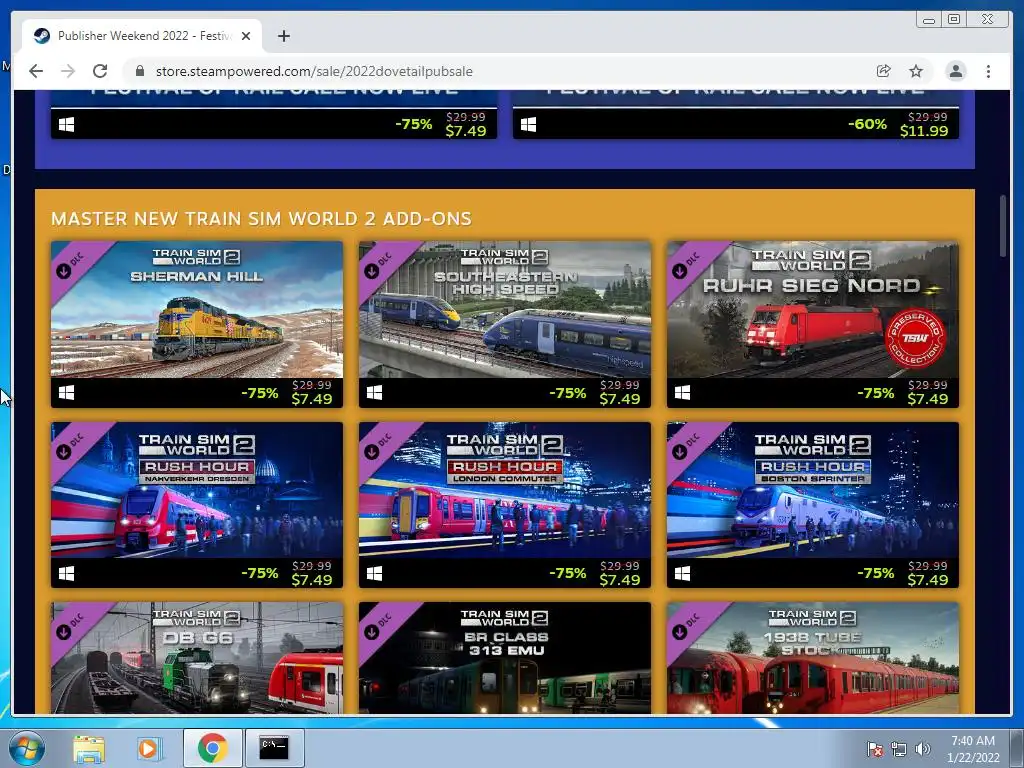Go back with the browser back arrow
The height and width of the screenshot is (768, 1024).
pyautogui.click(x=36, y=71)
